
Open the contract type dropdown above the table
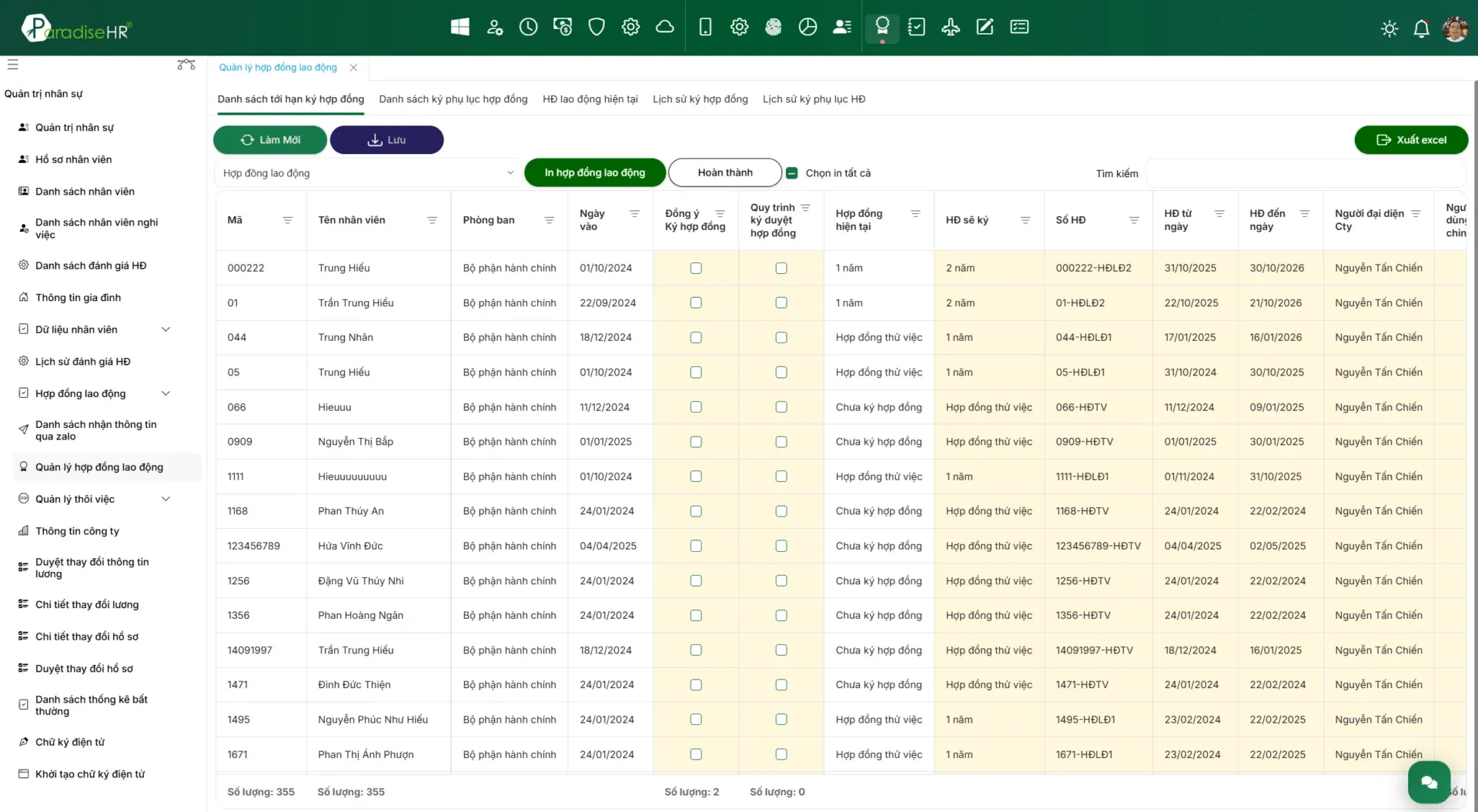(367, 173)
